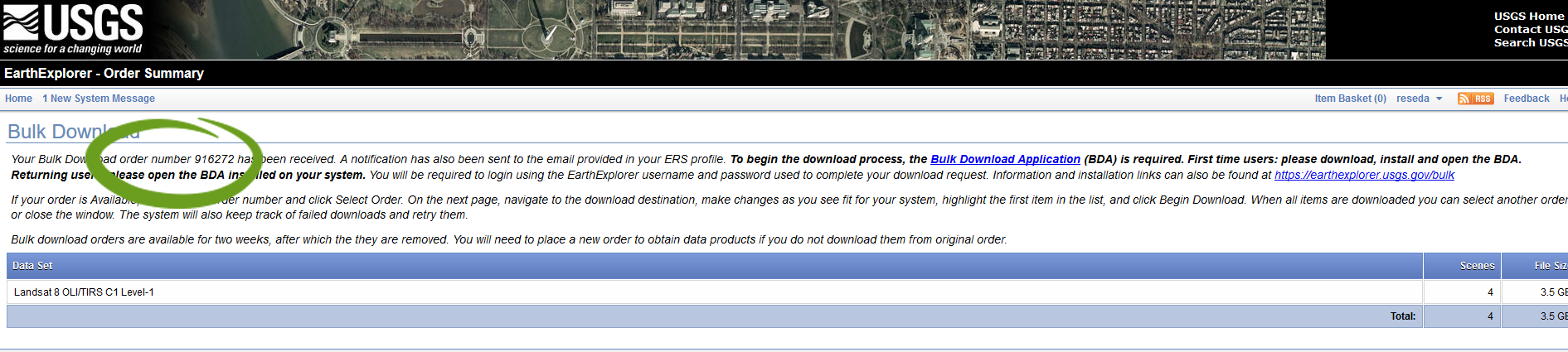Follow the earthexplorer.usgs.gov/bulk URL

pyautogui.click(x=1364, y=175)
